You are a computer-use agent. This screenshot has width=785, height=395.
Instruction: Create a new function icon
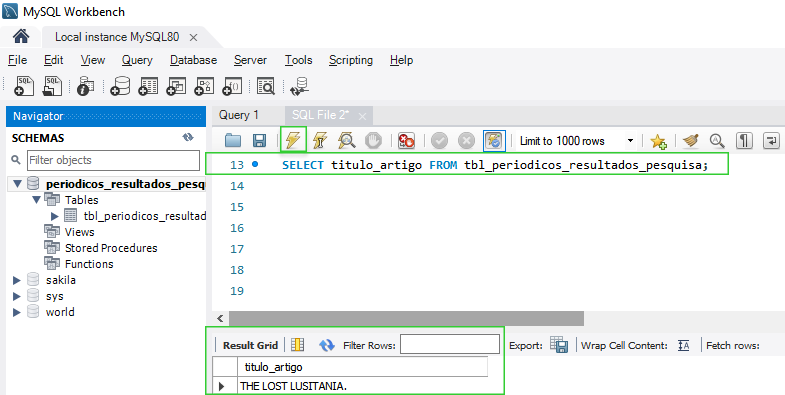point(232,86)
